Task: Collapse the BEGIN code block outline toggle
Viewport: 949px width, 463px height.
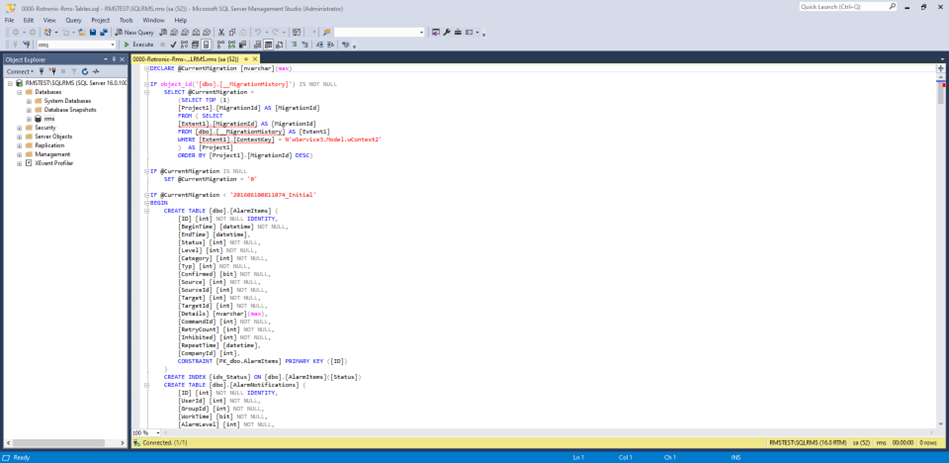Action: pos(146,203)
